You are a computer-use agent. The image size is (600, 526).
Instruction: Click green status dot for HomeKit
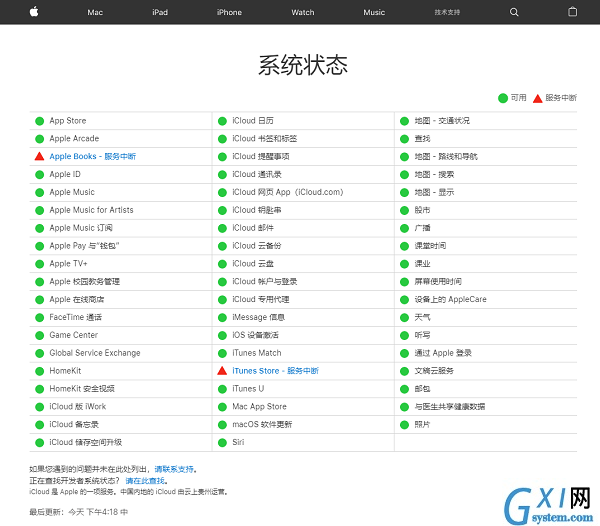pos(39,371)
